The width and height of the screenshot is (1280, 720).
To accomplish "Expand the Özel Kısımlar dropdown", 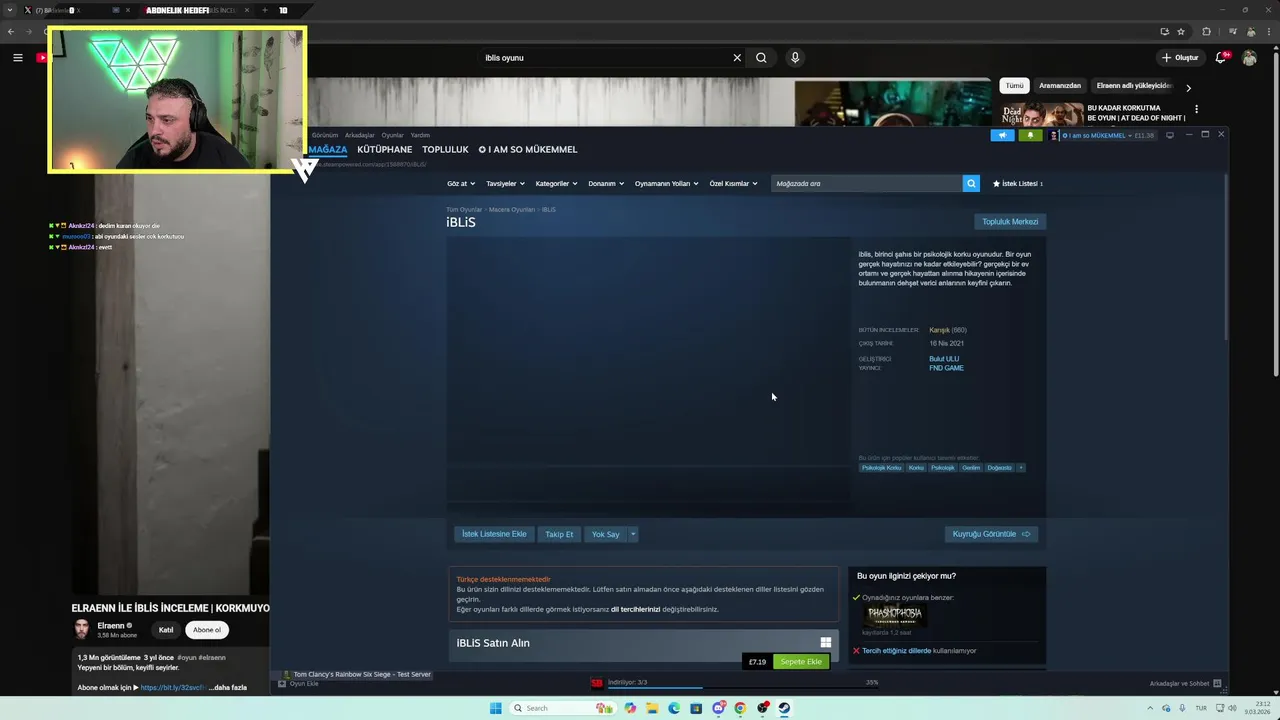I will (733, 184).
